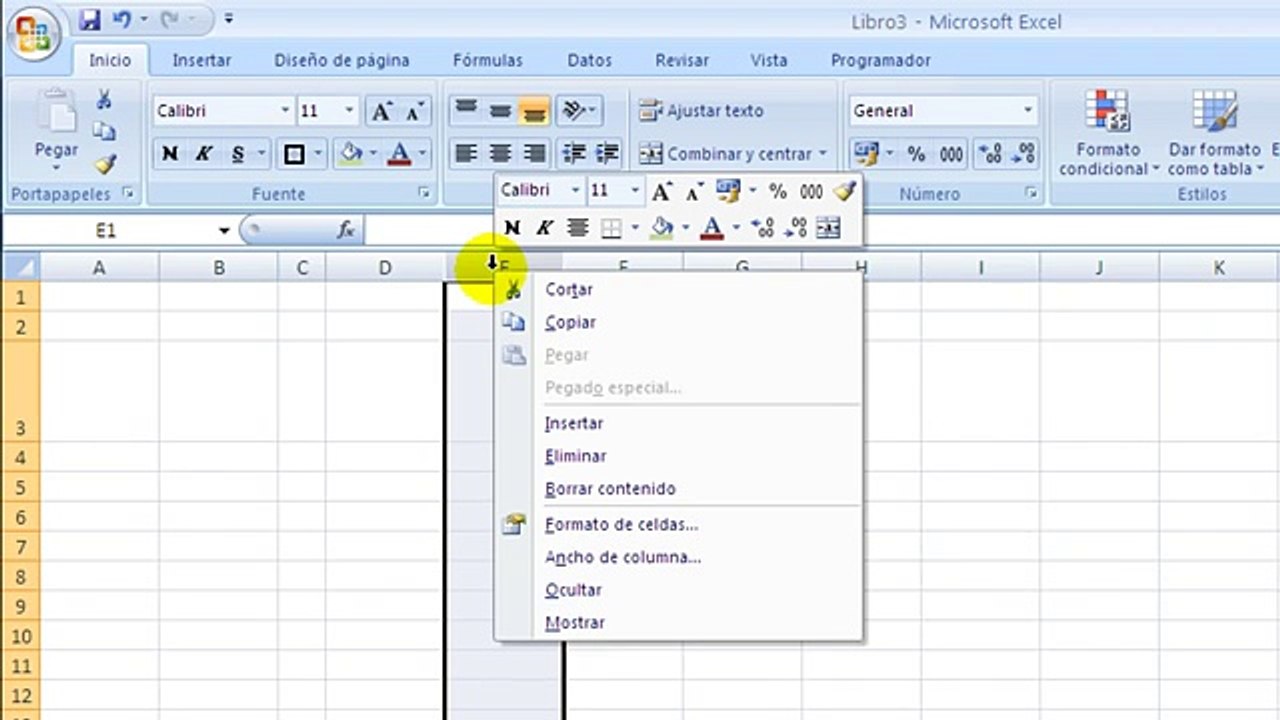Align text right in ribbon

(x=534, y=153)
